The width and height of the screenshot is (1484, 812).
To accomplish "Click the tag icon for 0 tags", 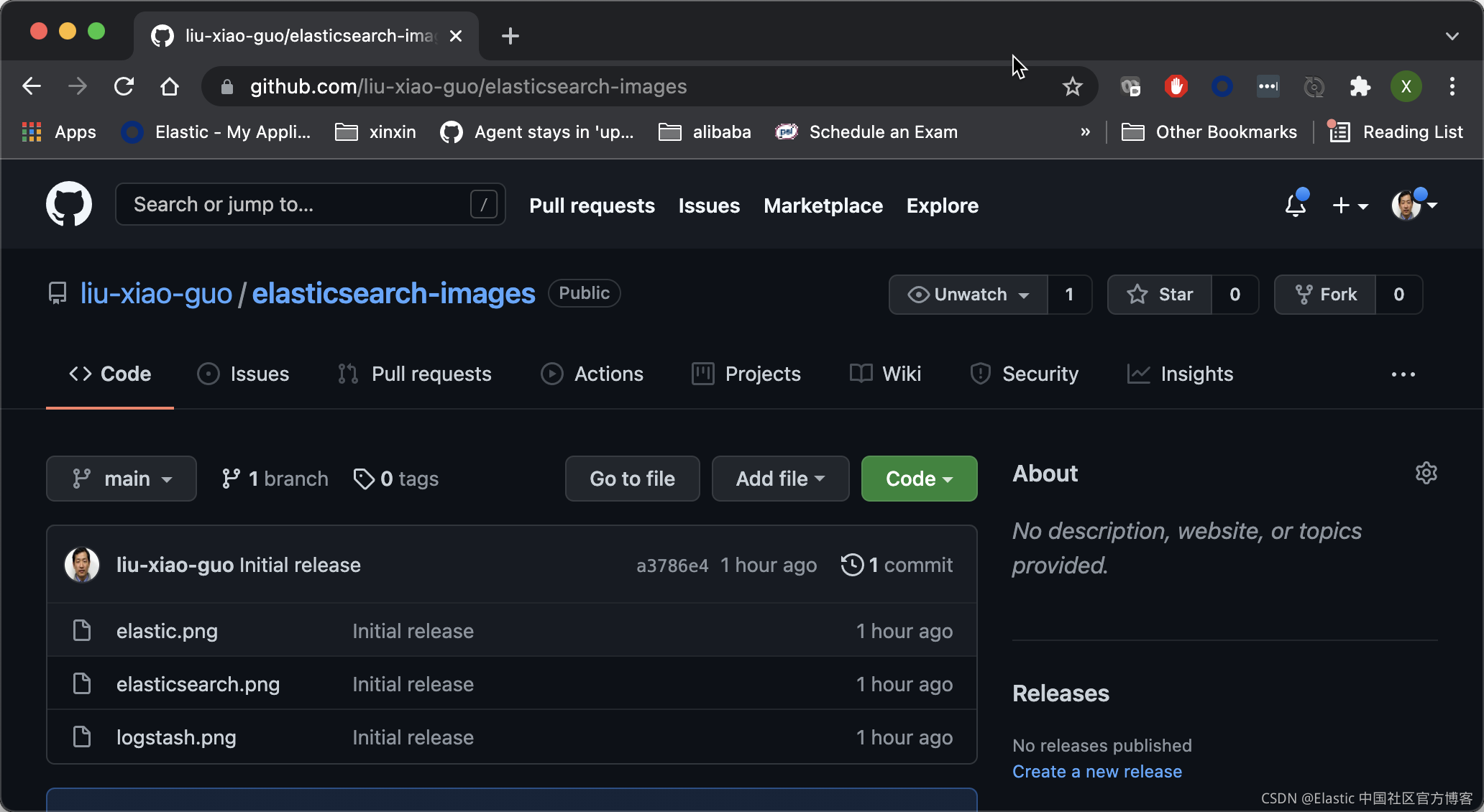I will 364,479.
